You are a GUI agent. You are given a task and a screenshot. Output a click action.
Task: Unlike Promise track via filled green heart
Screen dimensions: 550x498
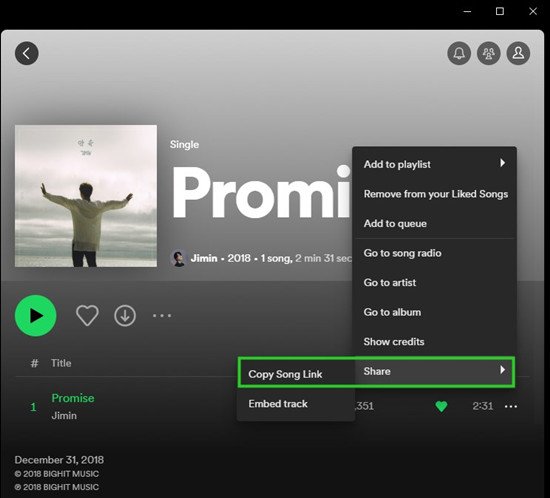coord(441,406)
